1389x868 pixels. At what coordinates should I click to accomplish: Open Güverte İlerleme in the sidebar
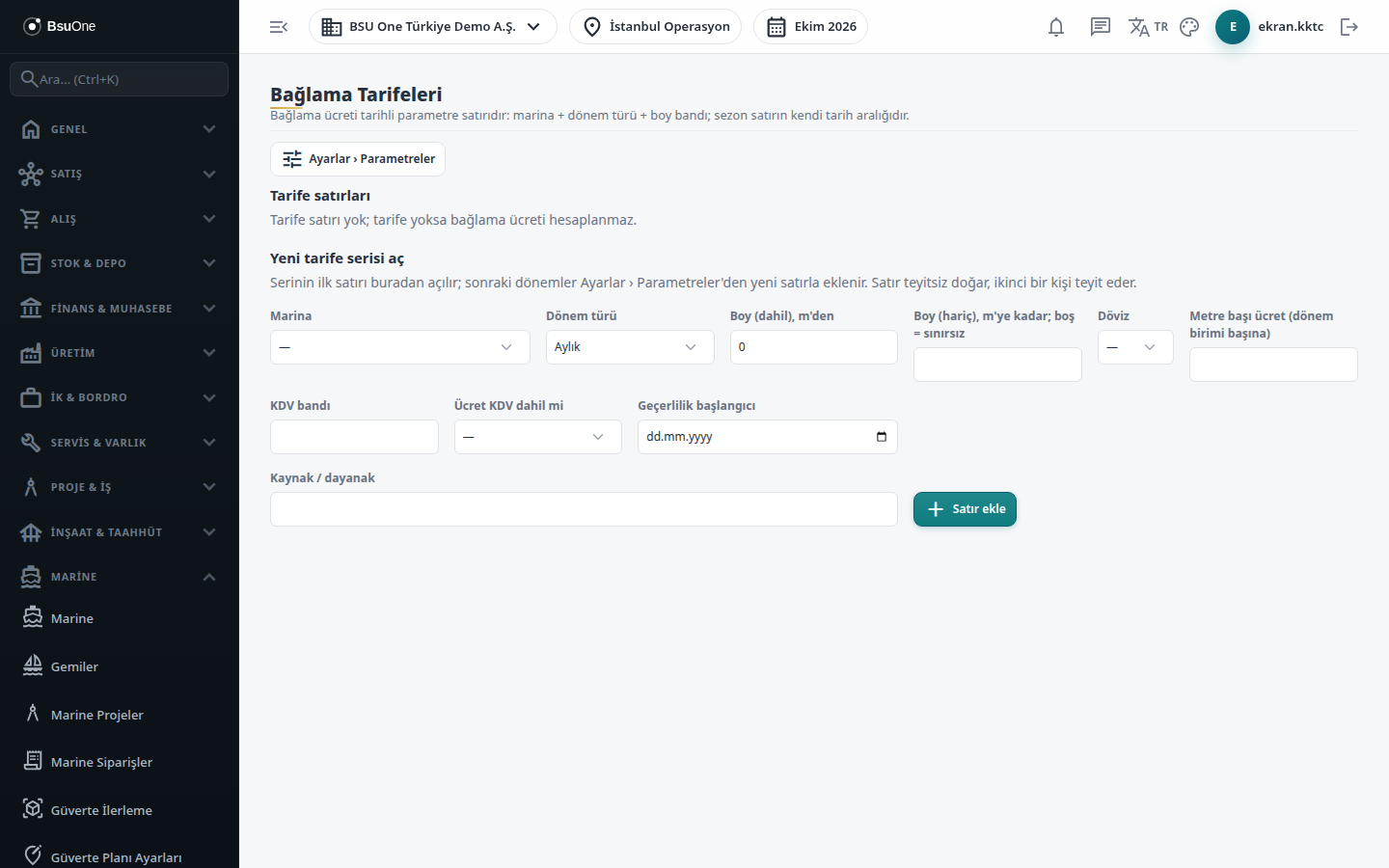tap(120, 810)
